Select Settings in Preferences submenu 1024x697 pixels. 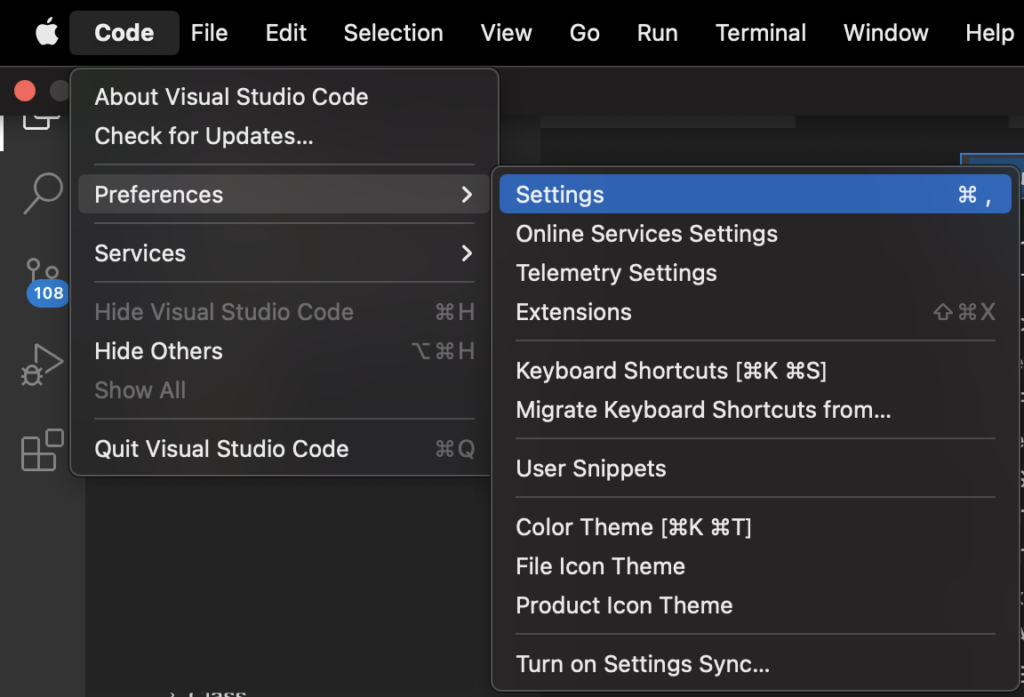[559, 195]
